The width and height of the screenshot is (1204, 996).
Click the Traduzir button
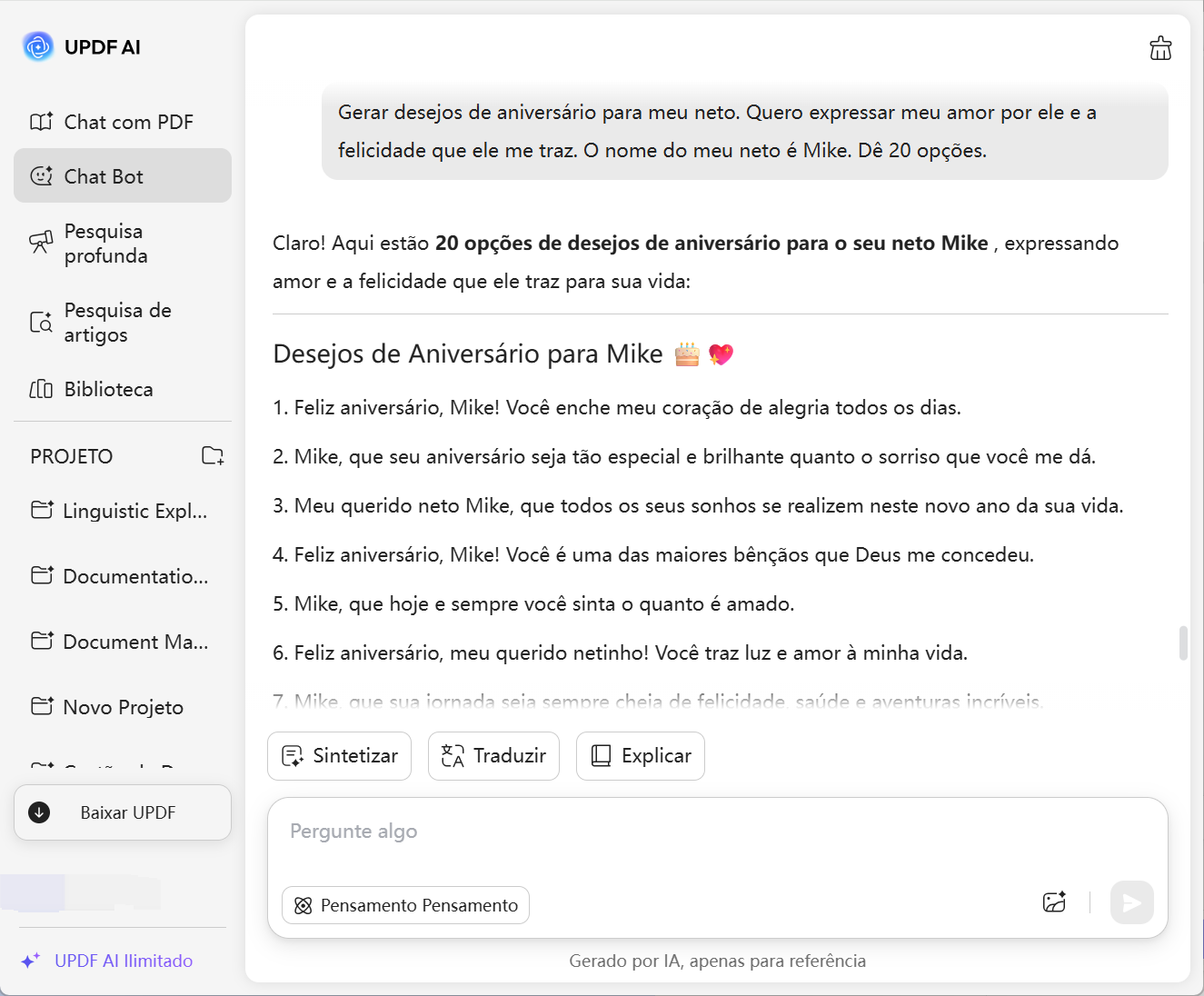pos(493,755)
